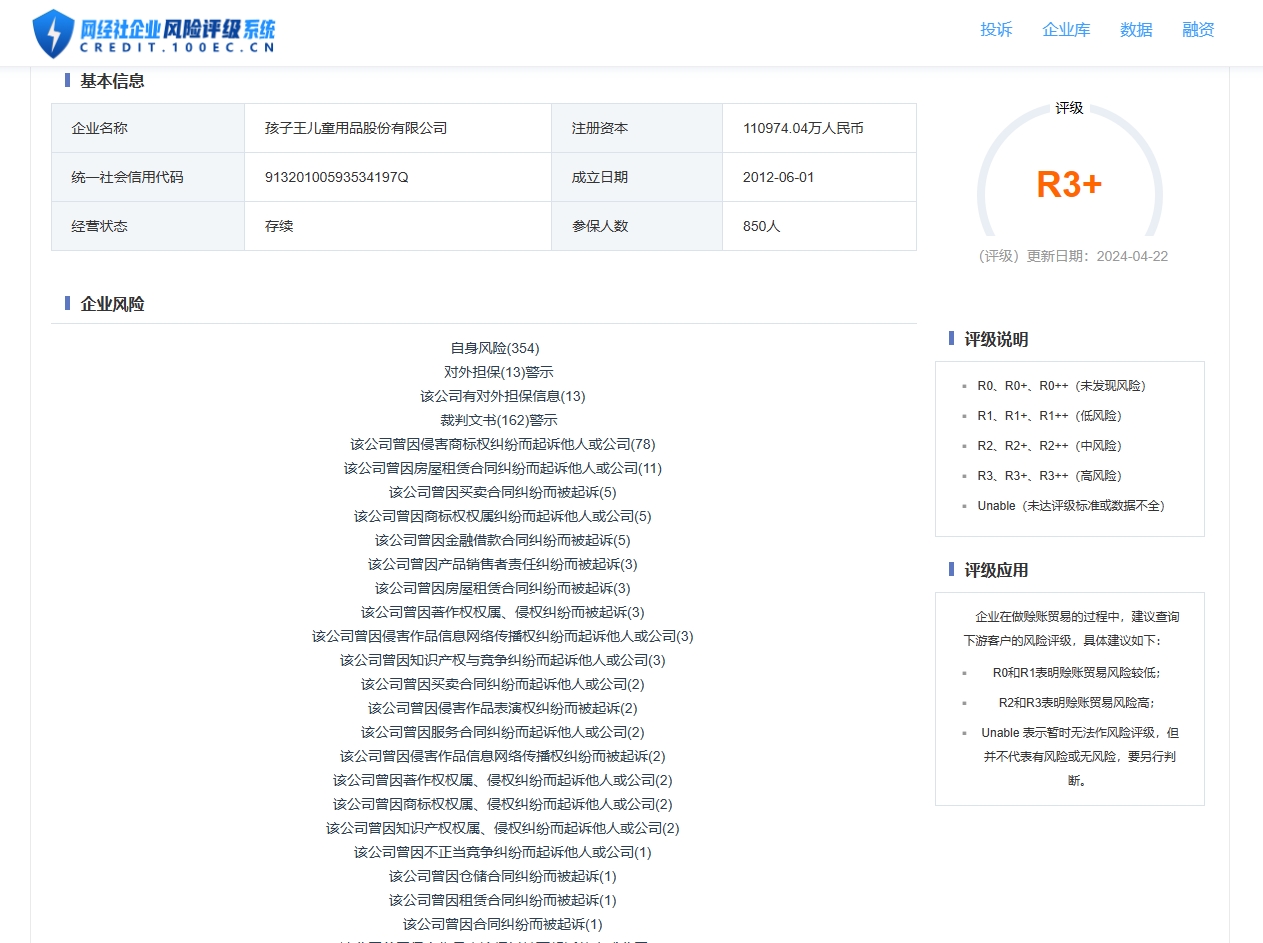The image size is (1263, 943).
Task: Click the R3+ rating value
Action: (1069, 184)
